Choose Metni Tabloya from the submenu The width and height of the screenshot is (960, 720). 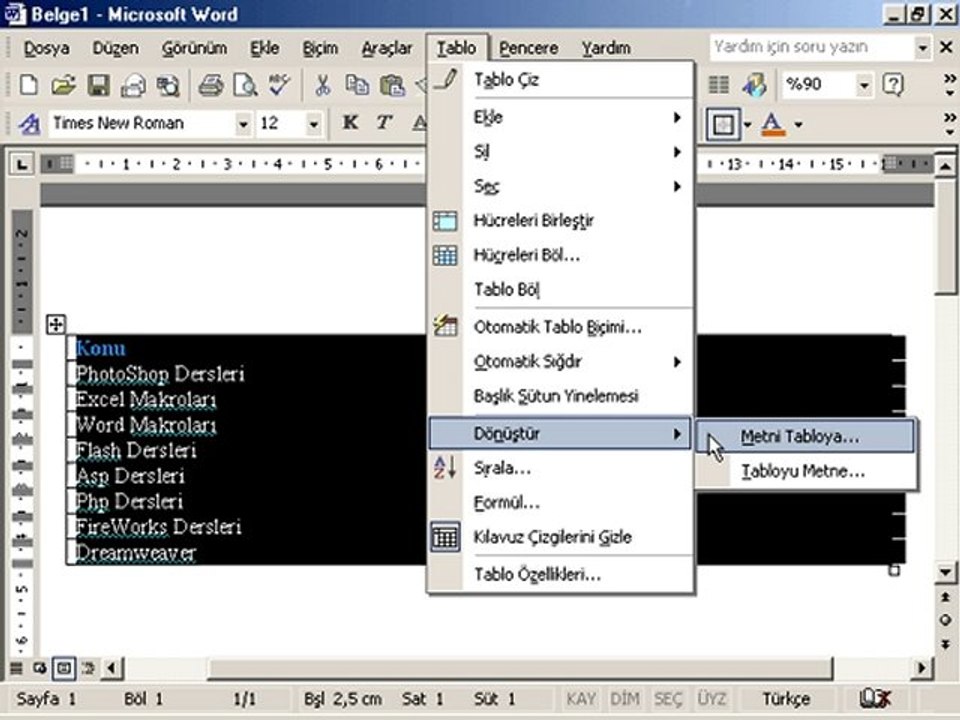coord(806,437)
